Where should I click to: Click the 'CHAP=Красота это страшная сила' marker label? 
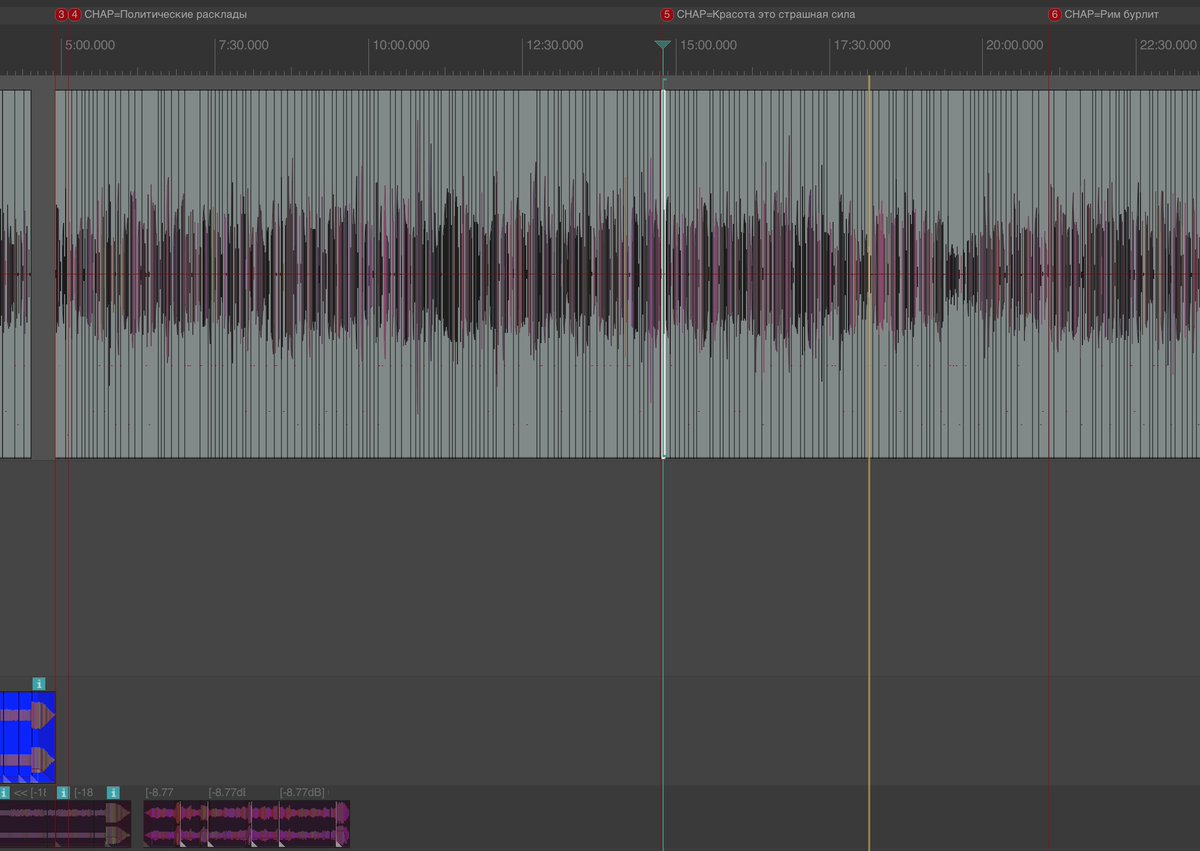click(766, 15)
